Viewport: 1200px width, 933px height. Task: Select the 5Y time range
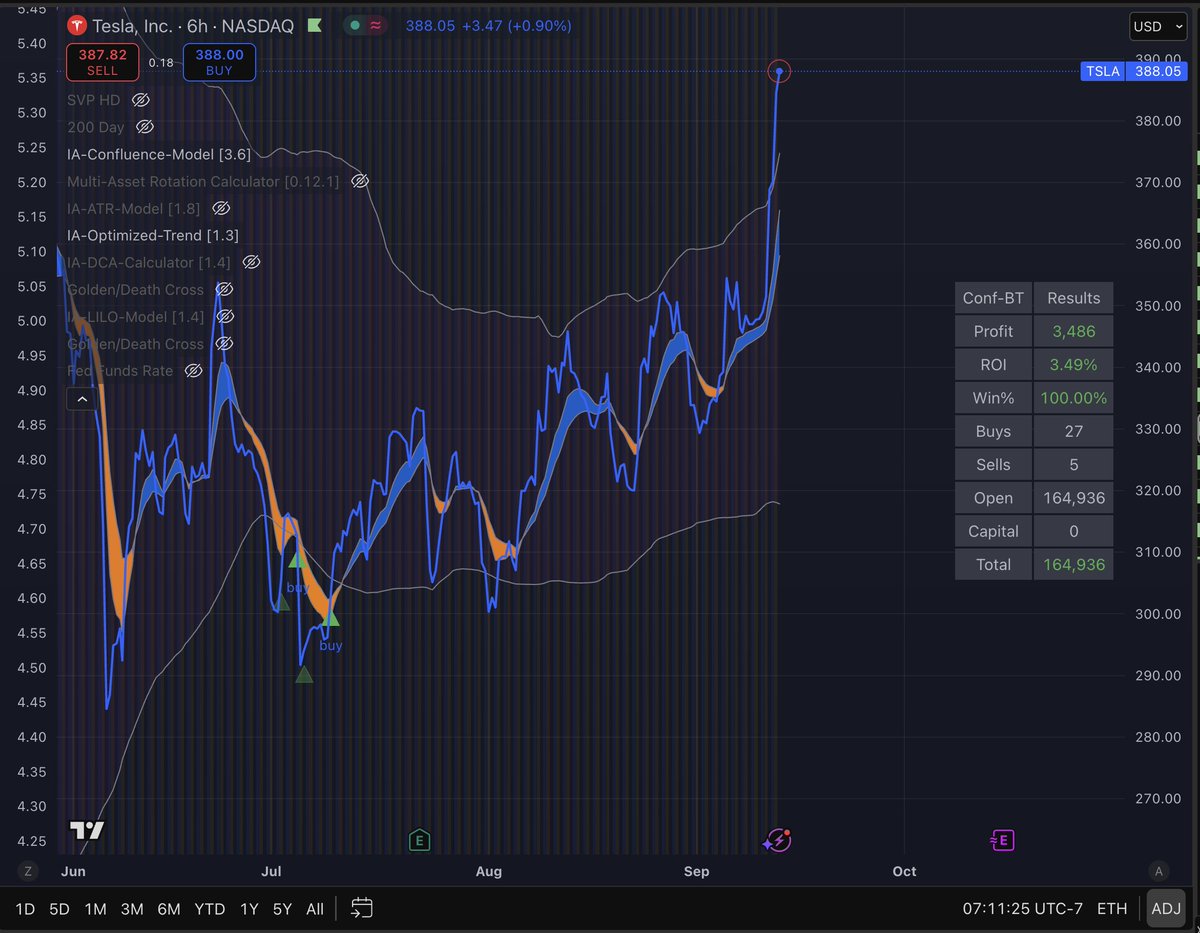tap(283, 909)
